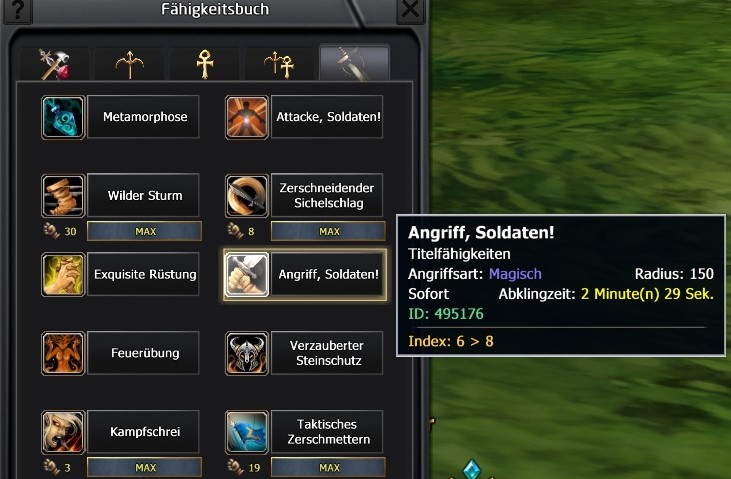Click the MAX bar under Taktisches Zerschmettern
The height and width of the screenshot is (479, 731).
tap(328, 467)
